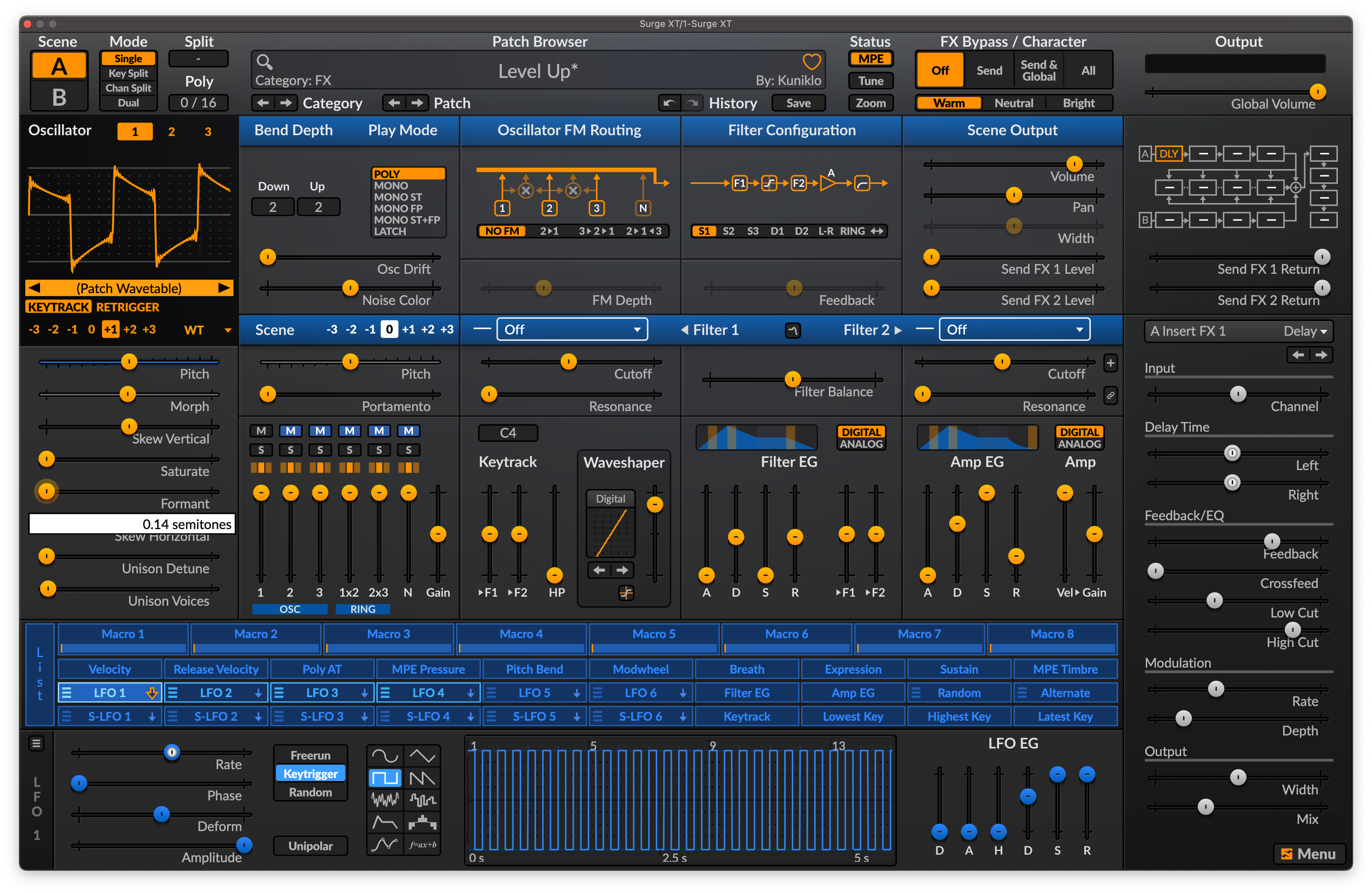Select Key Split scene mode
Viewport: 1372px width, 893px height.
point(128,73)
